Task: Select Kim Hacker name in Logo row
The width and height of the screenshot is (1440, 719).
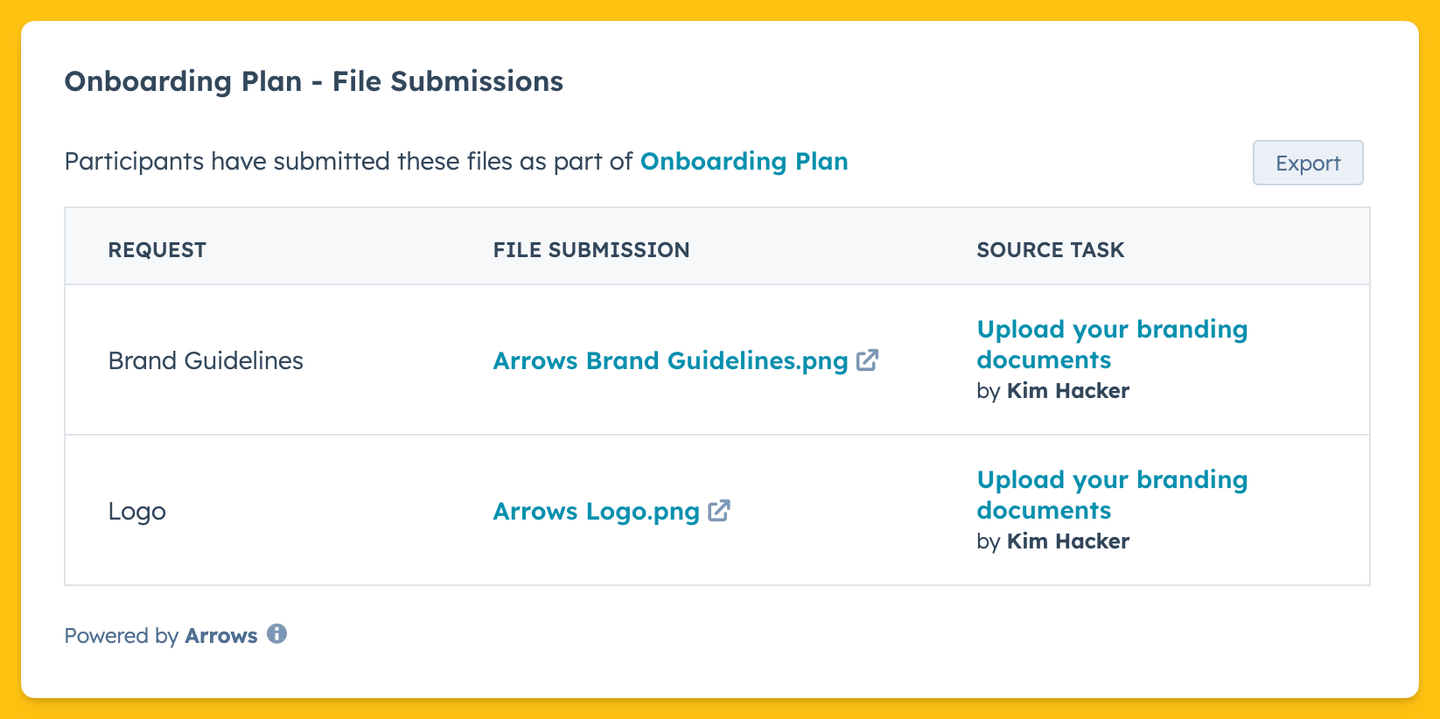Action: [x=1068, y=541]
